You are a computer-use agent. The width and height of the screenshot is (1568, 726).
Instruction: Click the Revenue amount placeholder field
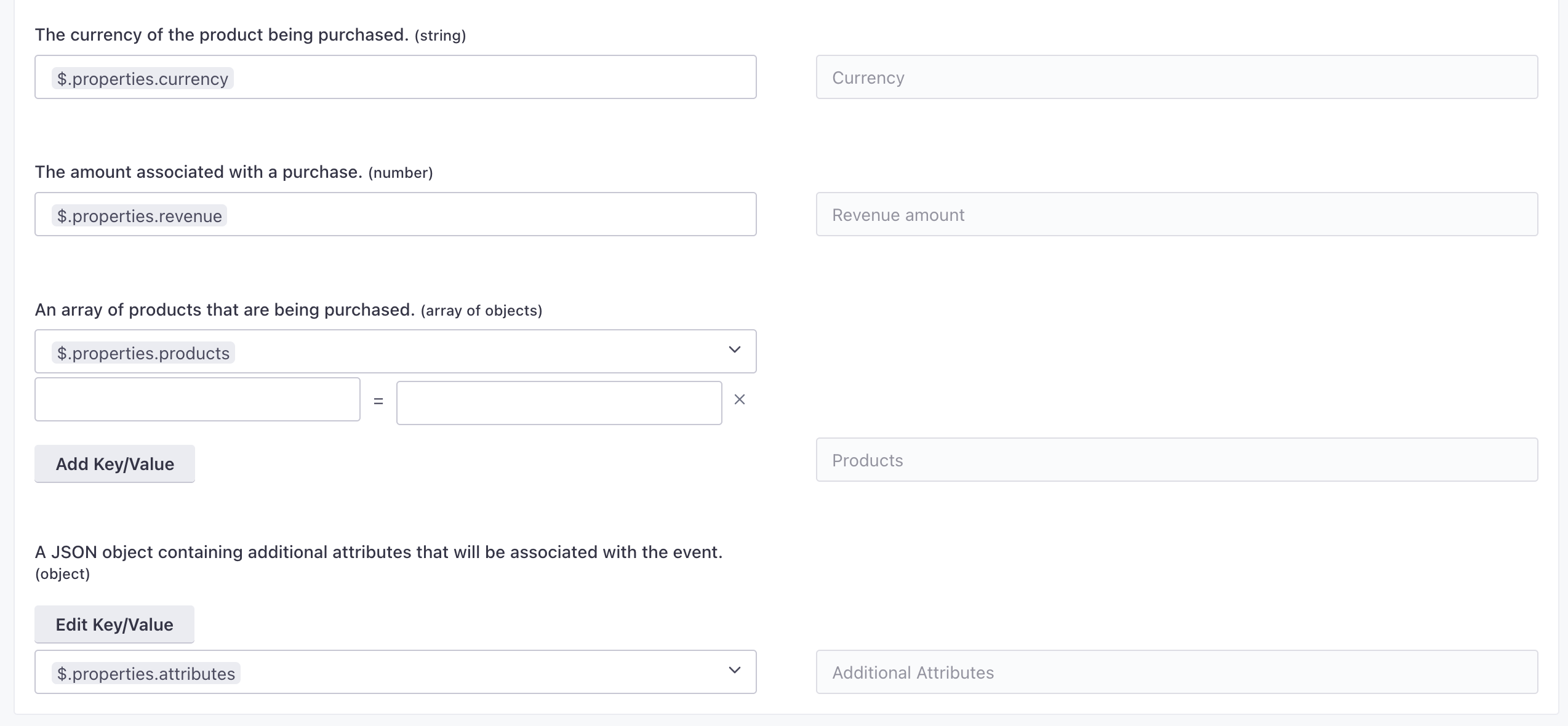[1178, 213]
